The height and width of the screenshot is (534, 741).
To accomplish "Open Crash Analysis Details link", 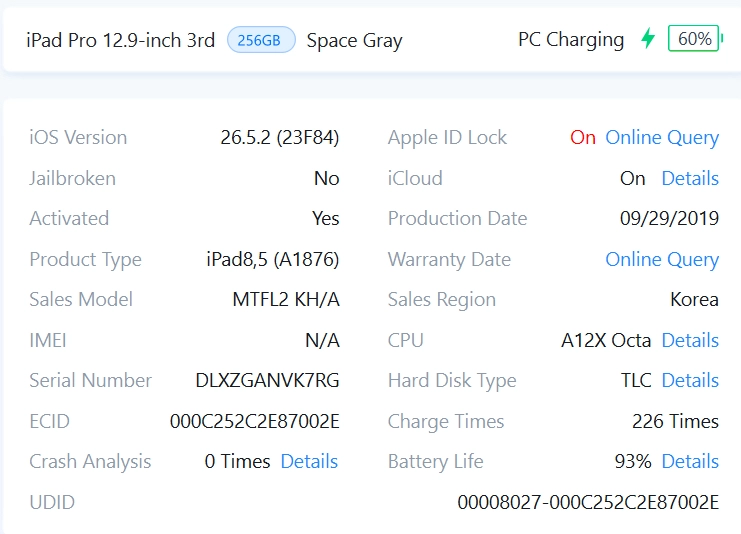I will tap(309, 461).
